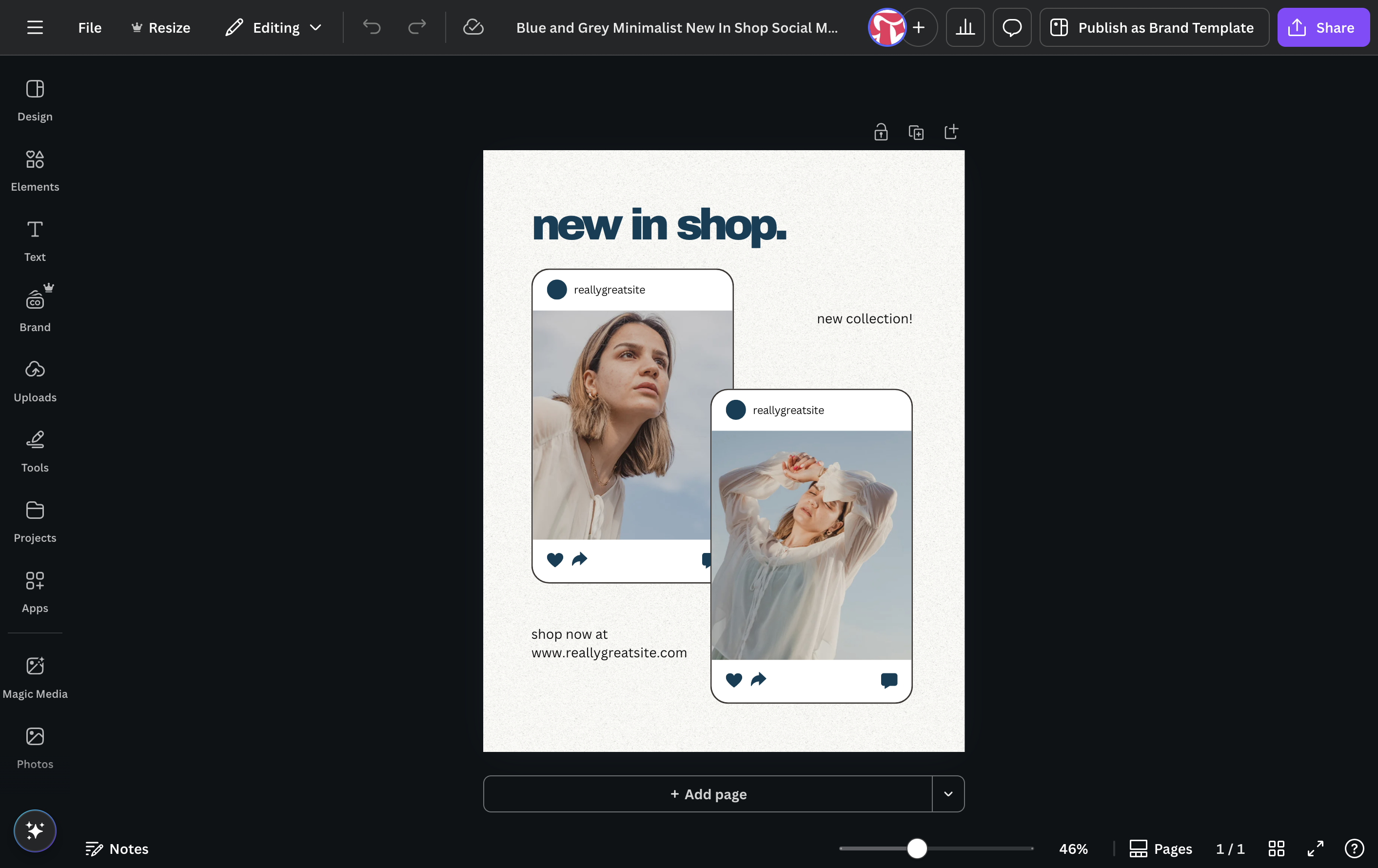Open the Brand panel

pyautogui.click(x=35, y=311)
